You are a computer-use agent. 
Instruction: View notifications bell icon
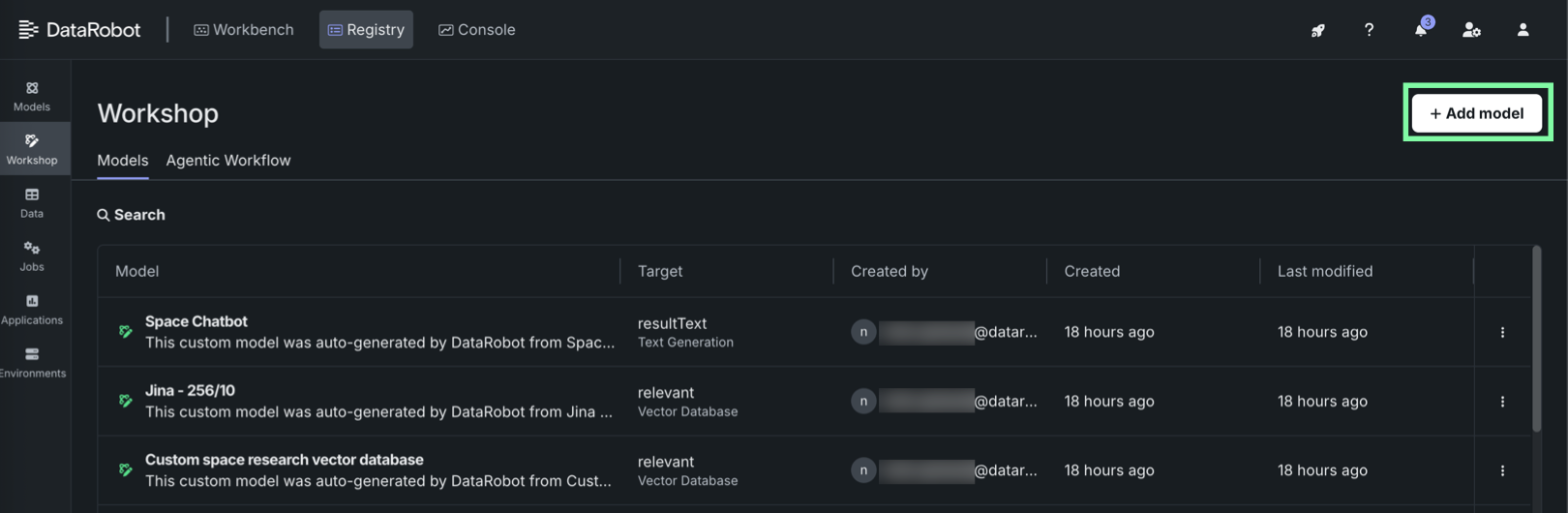[x=1420, y=30]
